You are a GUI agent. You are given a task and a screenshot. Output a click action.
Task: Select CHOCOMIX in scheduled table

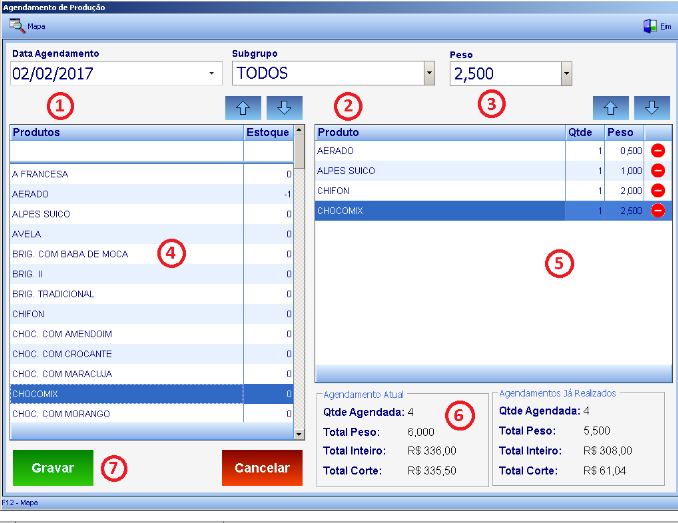tap(493, 210)
